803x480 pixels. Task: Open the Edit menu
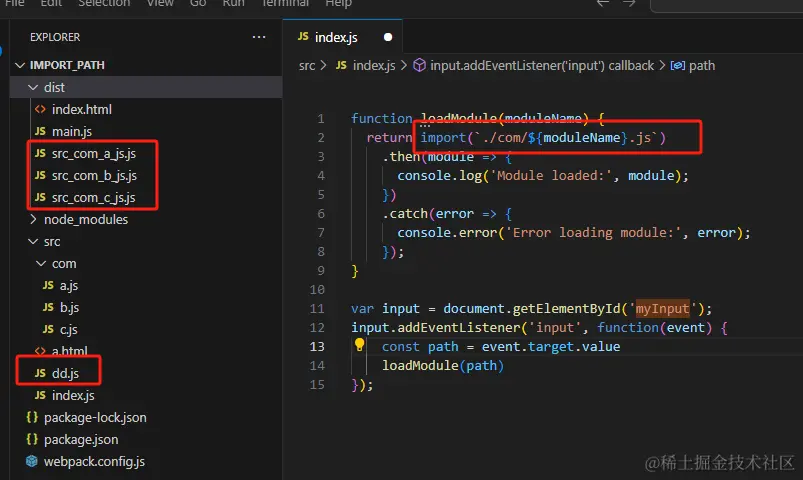[51, 3]
